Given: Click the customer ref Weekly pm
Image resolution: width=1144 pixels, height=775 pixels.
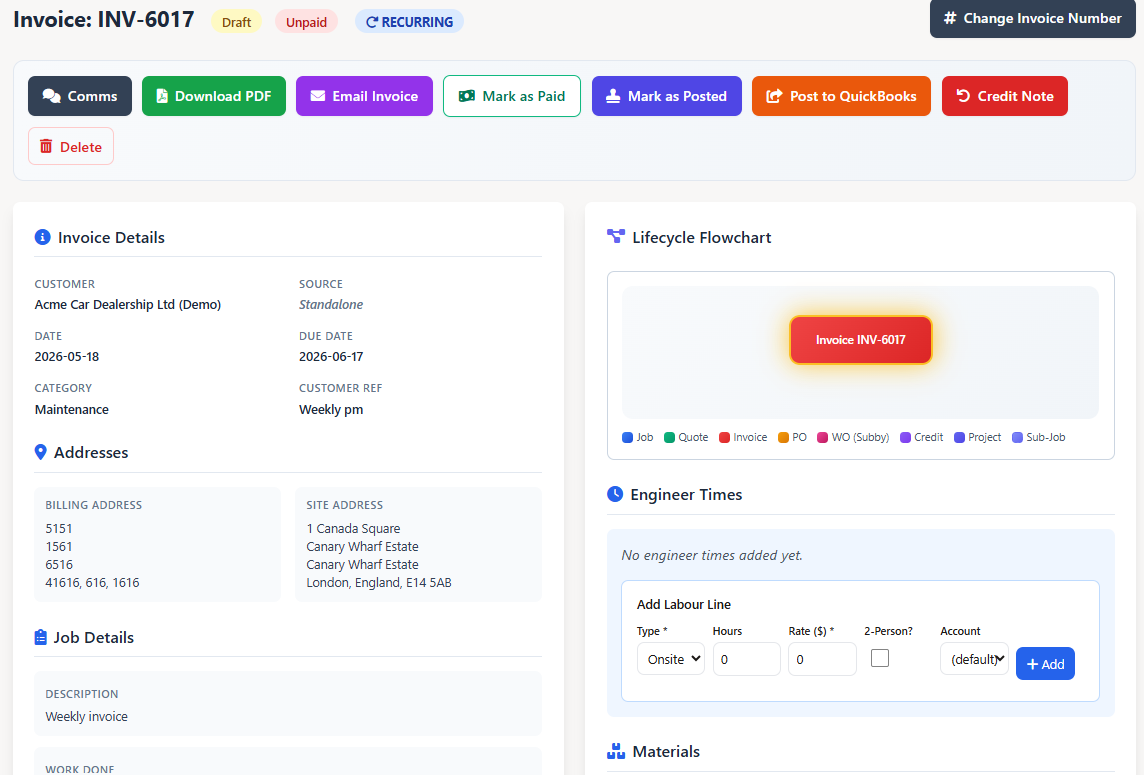Looking at the screenshot, I should coord(331,409).
